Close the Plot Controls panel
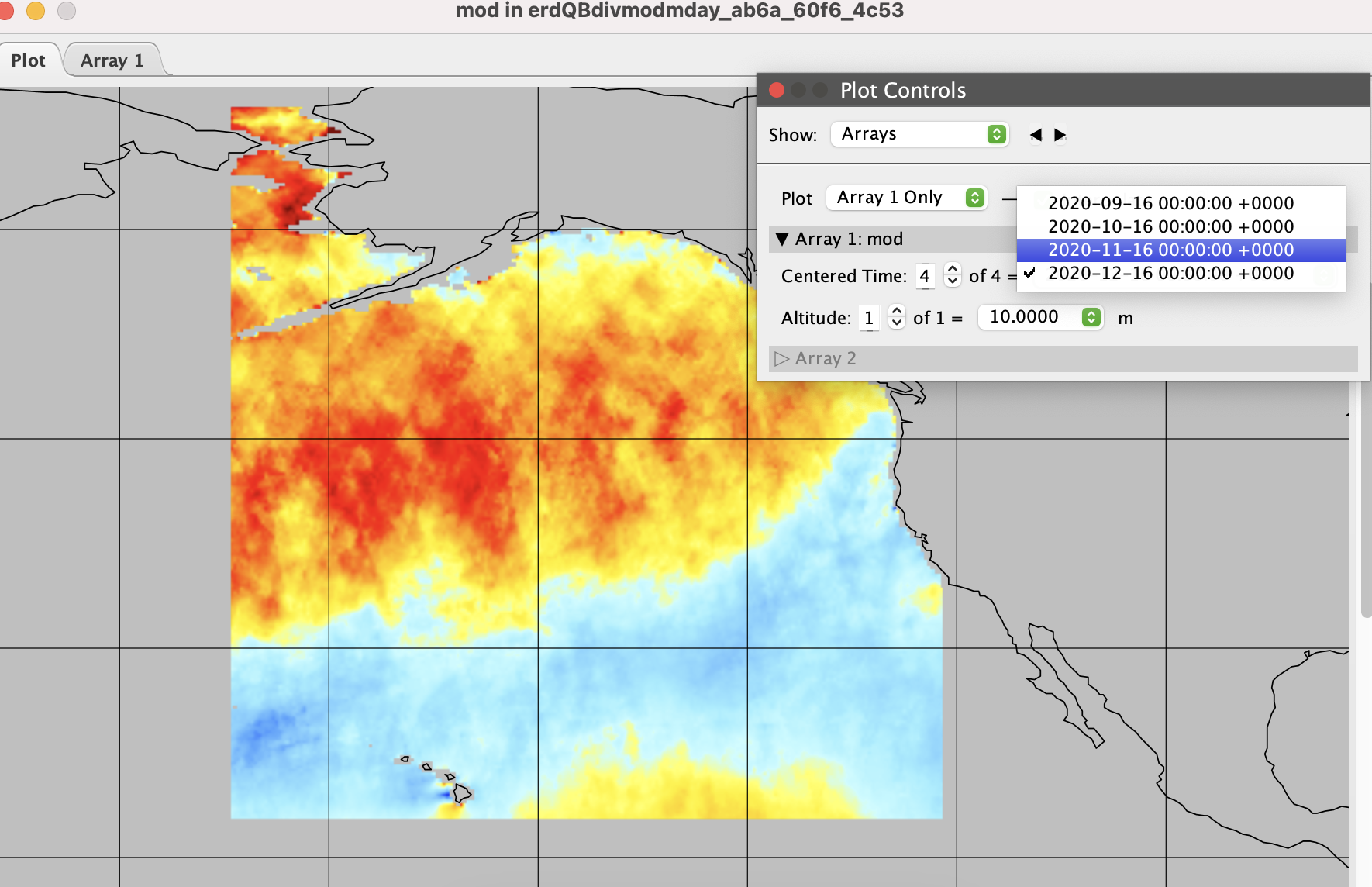This screenshot has height=887, width=1372. 776,90
